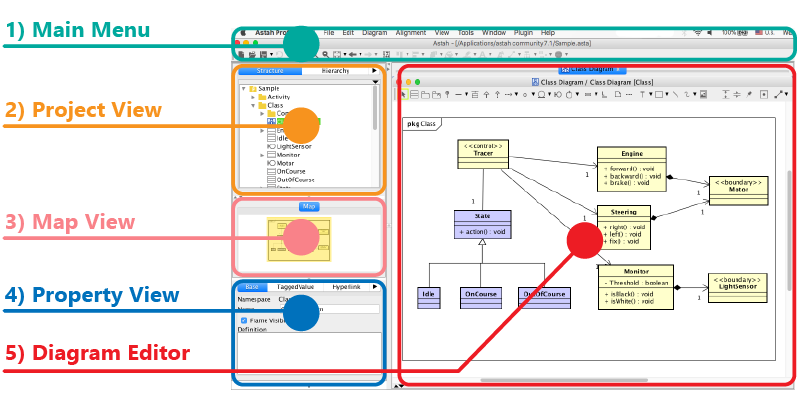Open the Apple menu
800x404 pixels.
coord(243,33)
